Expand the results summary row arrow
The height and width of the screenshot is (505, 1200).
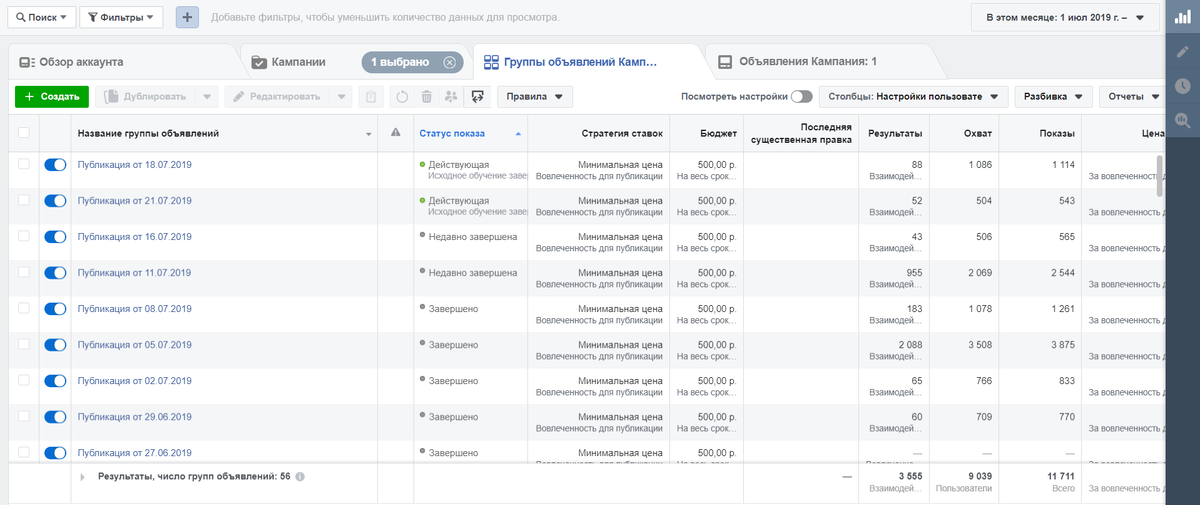[x=83, y=477]
